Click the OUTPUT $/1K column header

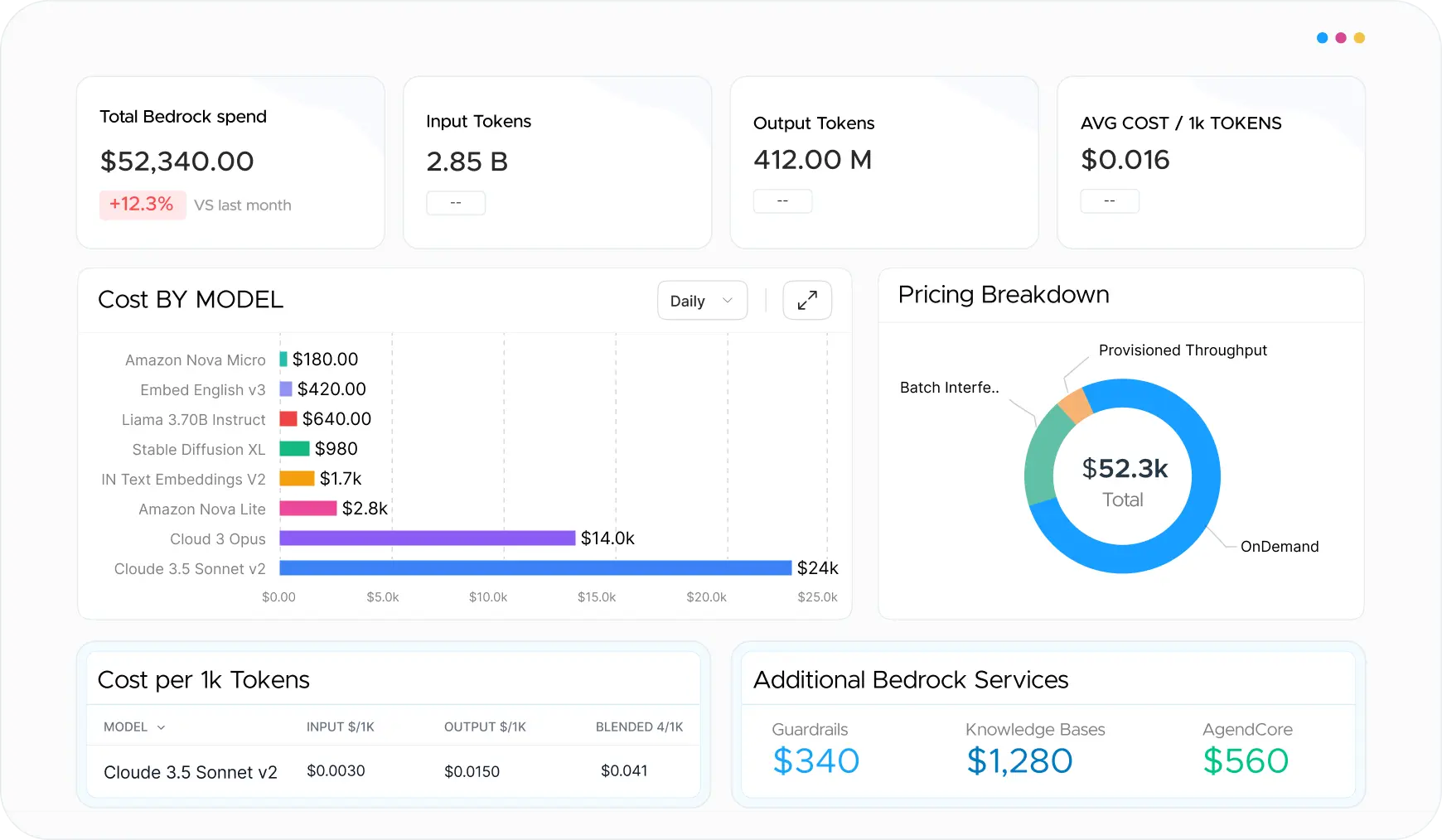coord(485,727)
